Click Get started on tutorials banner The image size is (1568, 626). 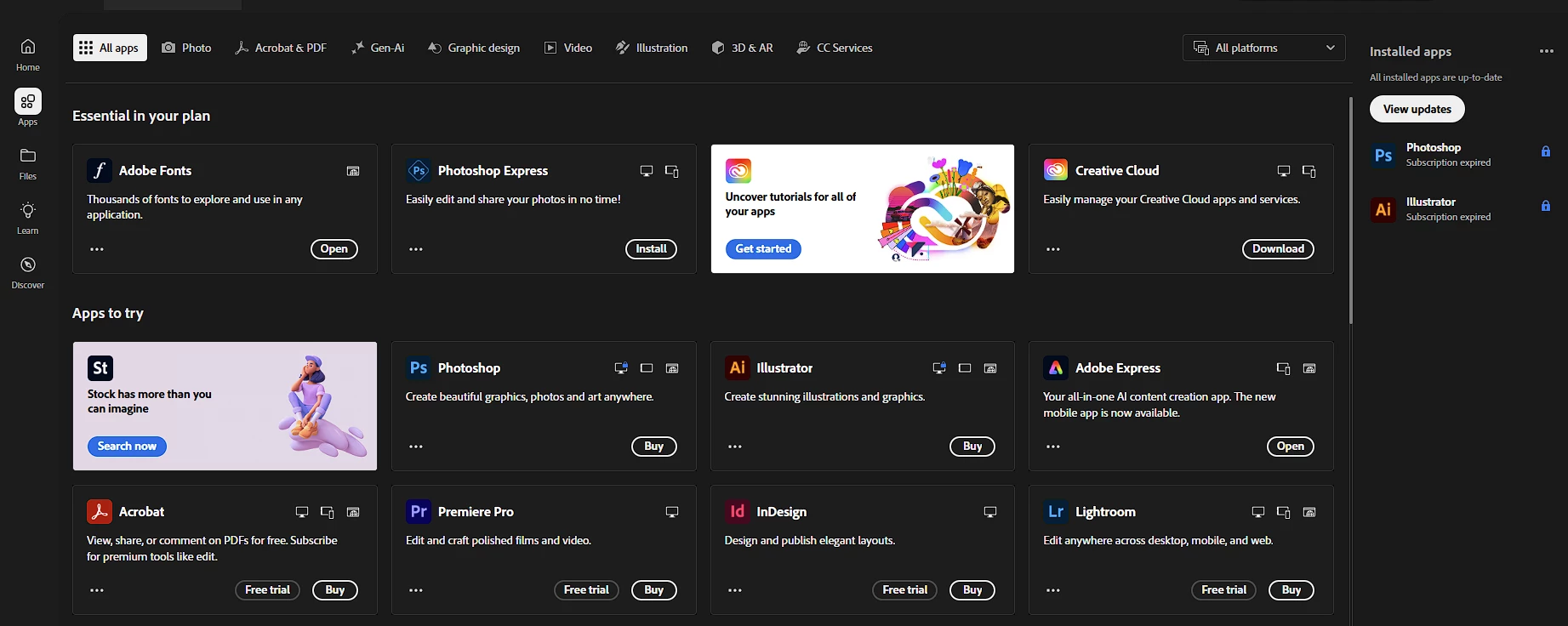click(763, 249)
